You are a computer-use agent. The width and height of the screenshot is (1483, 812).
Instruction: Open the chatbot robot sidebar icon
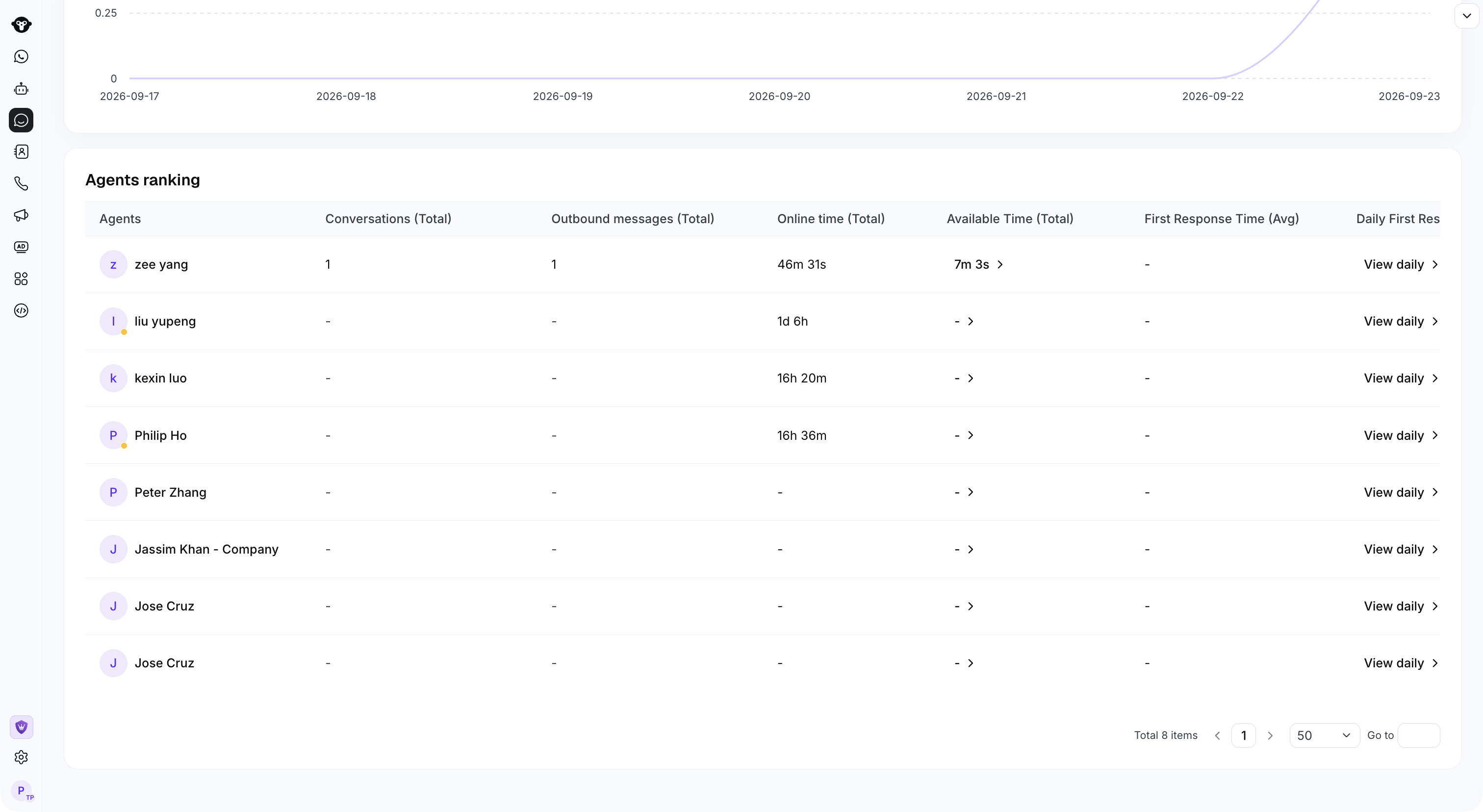[x=21, y=89]
